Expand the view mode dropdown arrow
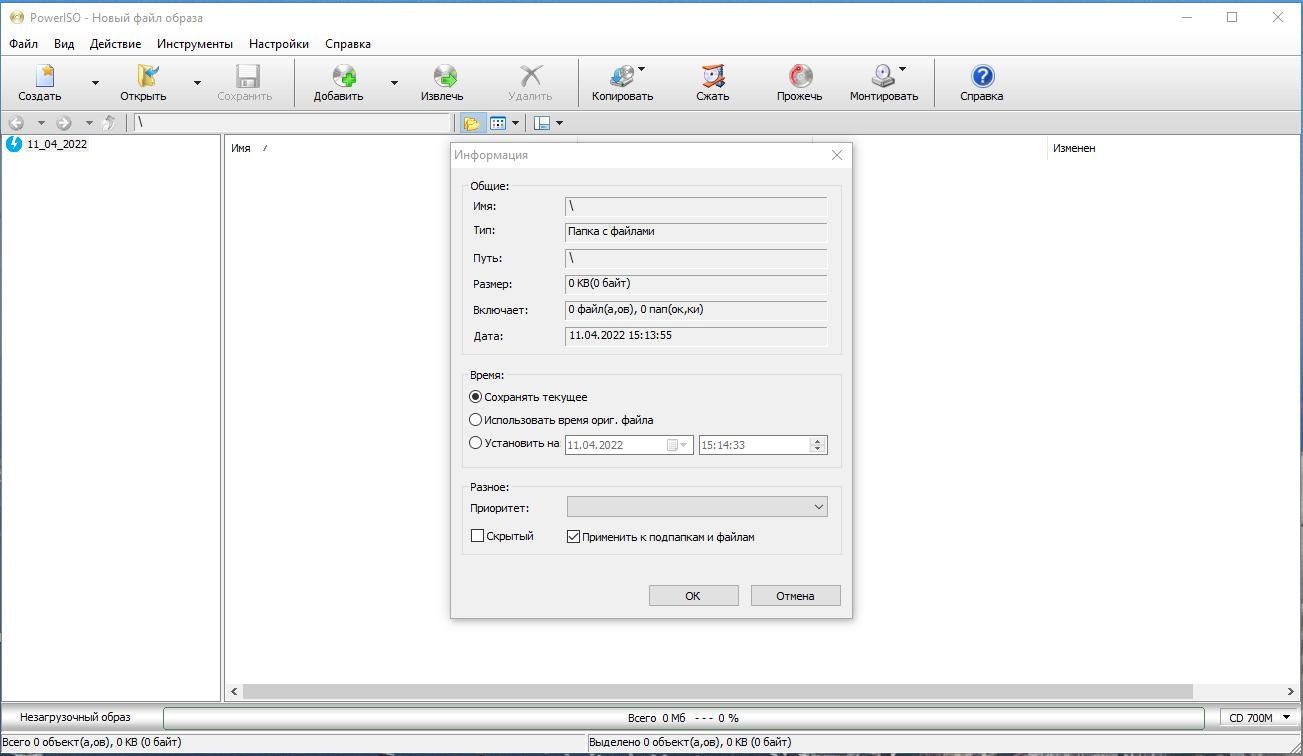 click(x=515, y=123)
